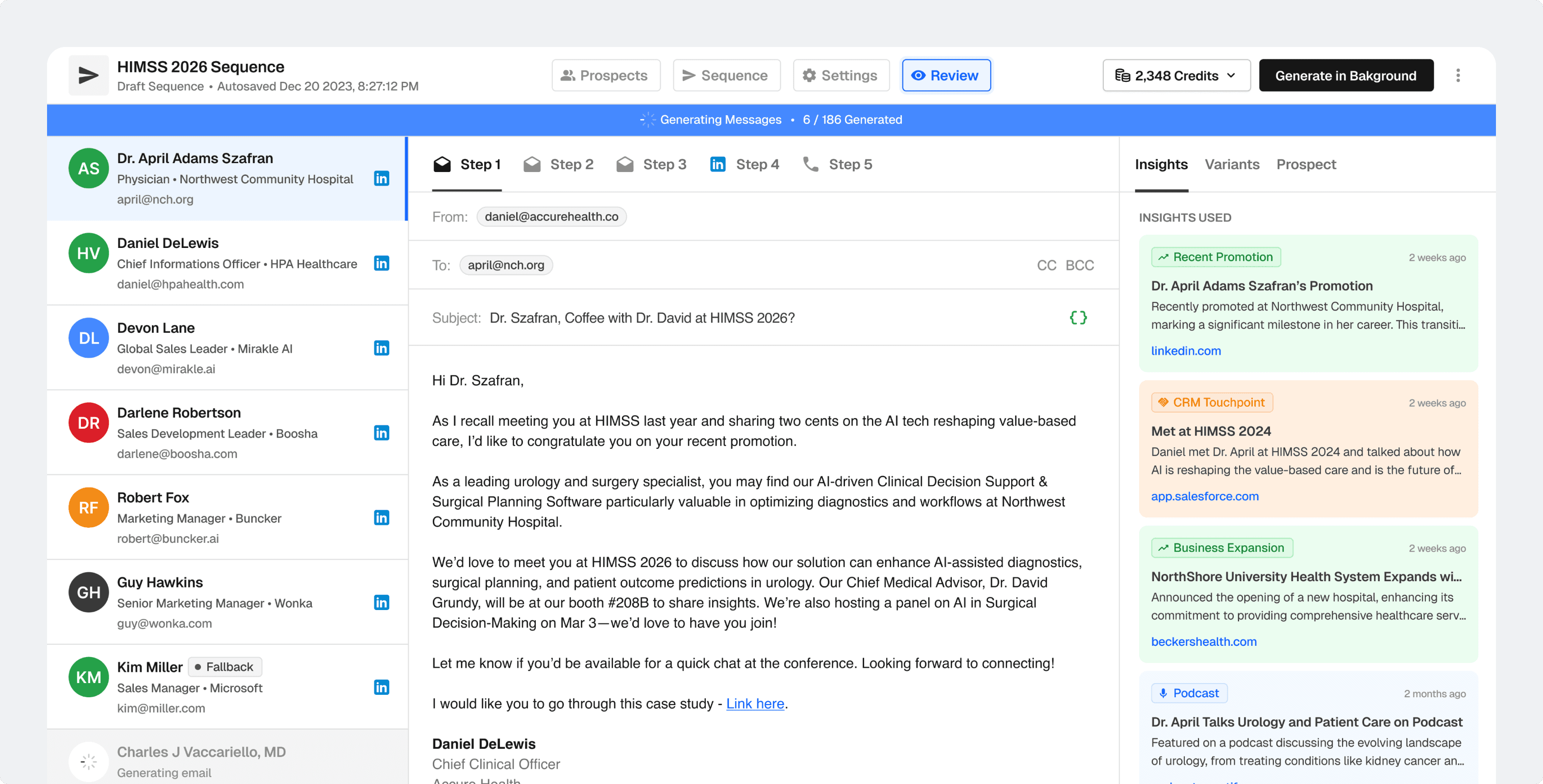Open Robert Fox's LinkedIn profile icon

coord(381,517)
